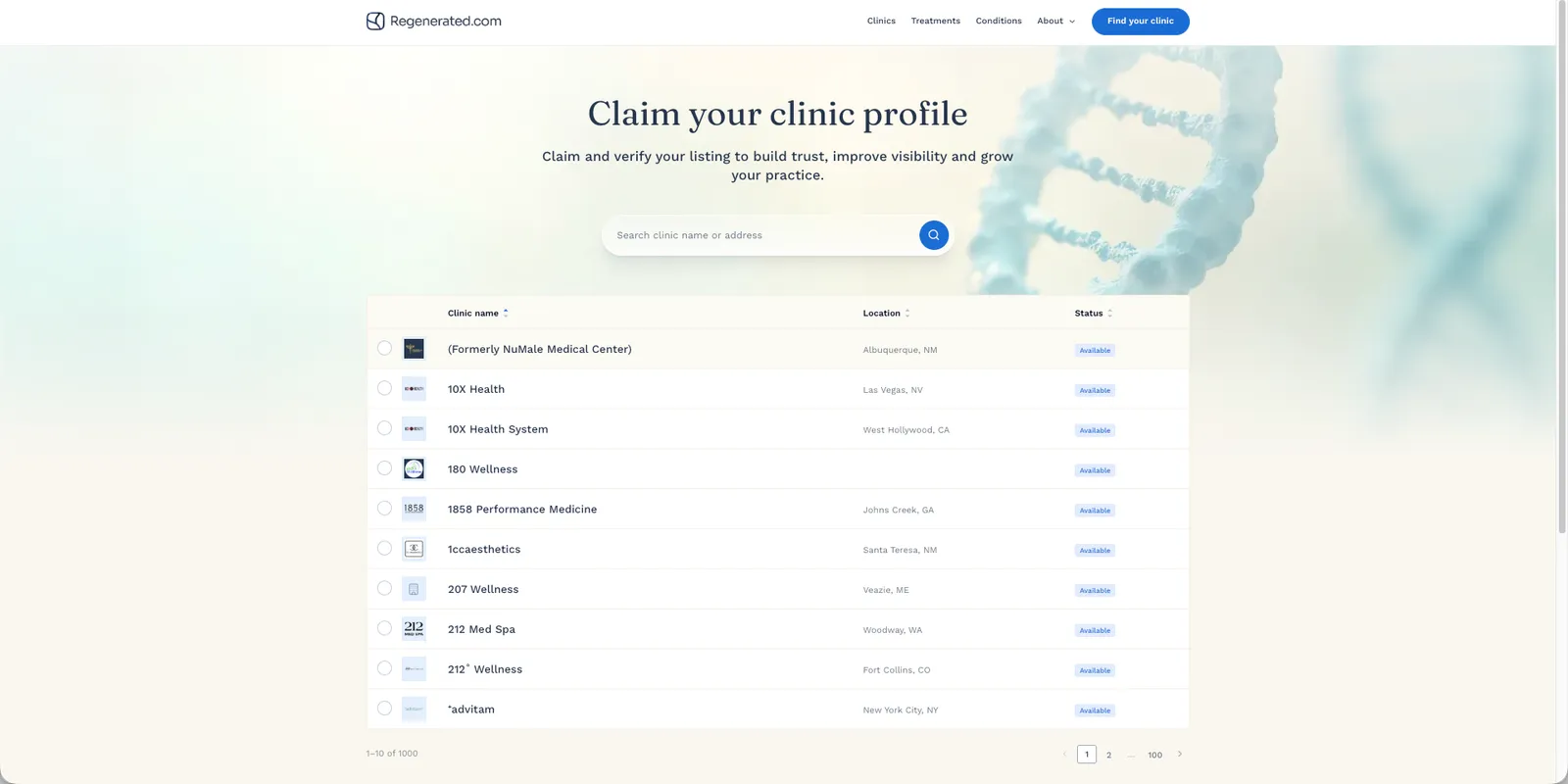The width and height of the screenshot is (1568, 784).
Task: Click the '180 Wellness' clinic name
Action: 482,469
